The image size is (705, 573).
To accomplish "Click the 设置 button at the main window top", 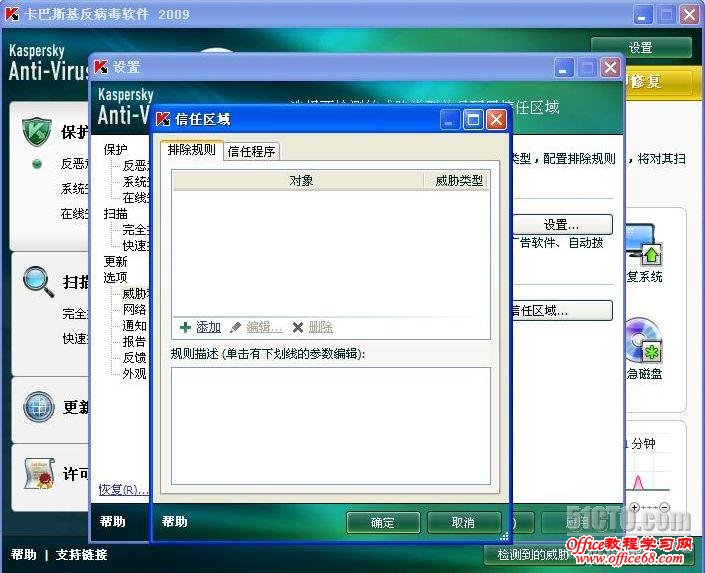I will (x=641, y=47).
